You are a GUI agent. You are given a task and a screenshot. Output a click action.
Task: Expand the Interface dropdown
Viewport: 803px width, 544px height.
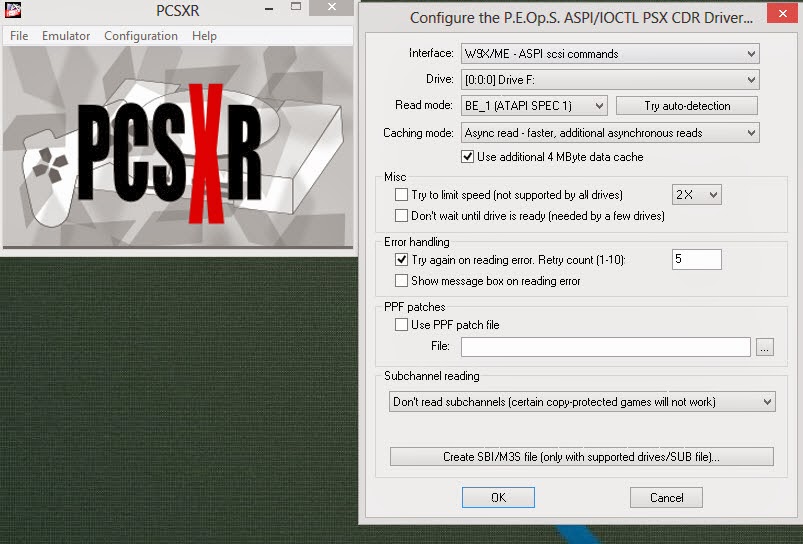(610, 54)
